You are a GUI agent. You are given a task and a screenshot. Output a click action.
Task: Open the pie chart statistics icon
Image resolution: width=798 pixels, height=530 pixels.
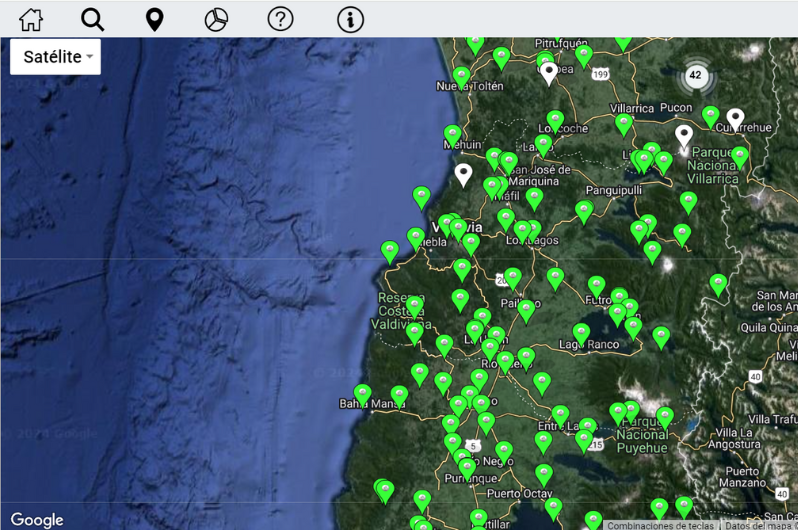216,19
